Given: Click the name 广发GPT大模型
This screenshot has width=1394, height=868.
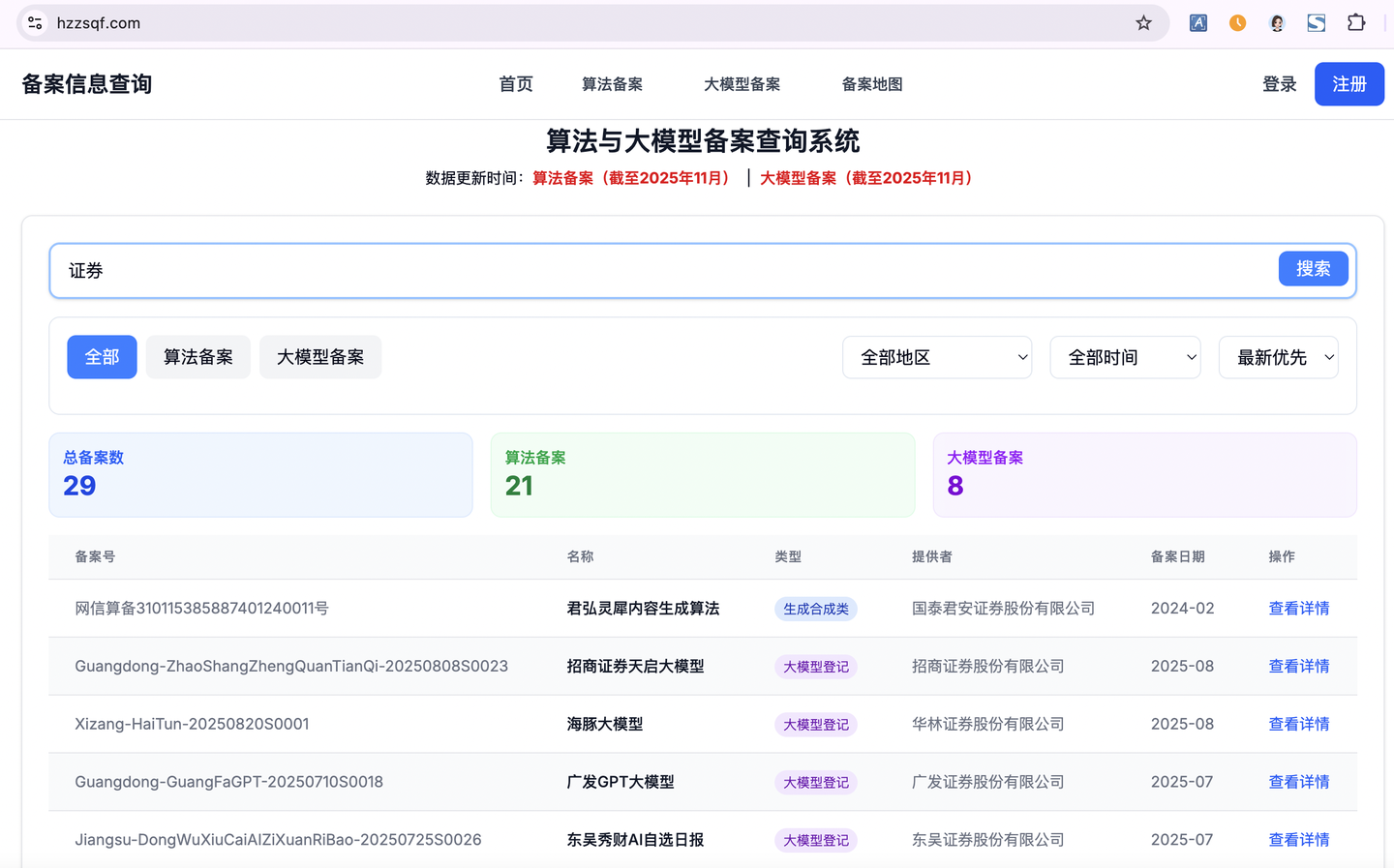Looking at the screenshot, I should pos(621,782).
